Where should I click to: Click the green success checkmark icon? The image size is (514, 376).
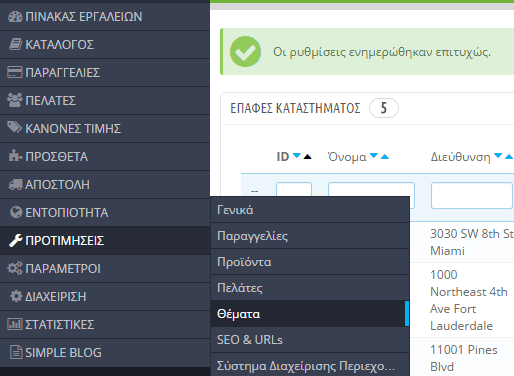(x=245, y=52)
